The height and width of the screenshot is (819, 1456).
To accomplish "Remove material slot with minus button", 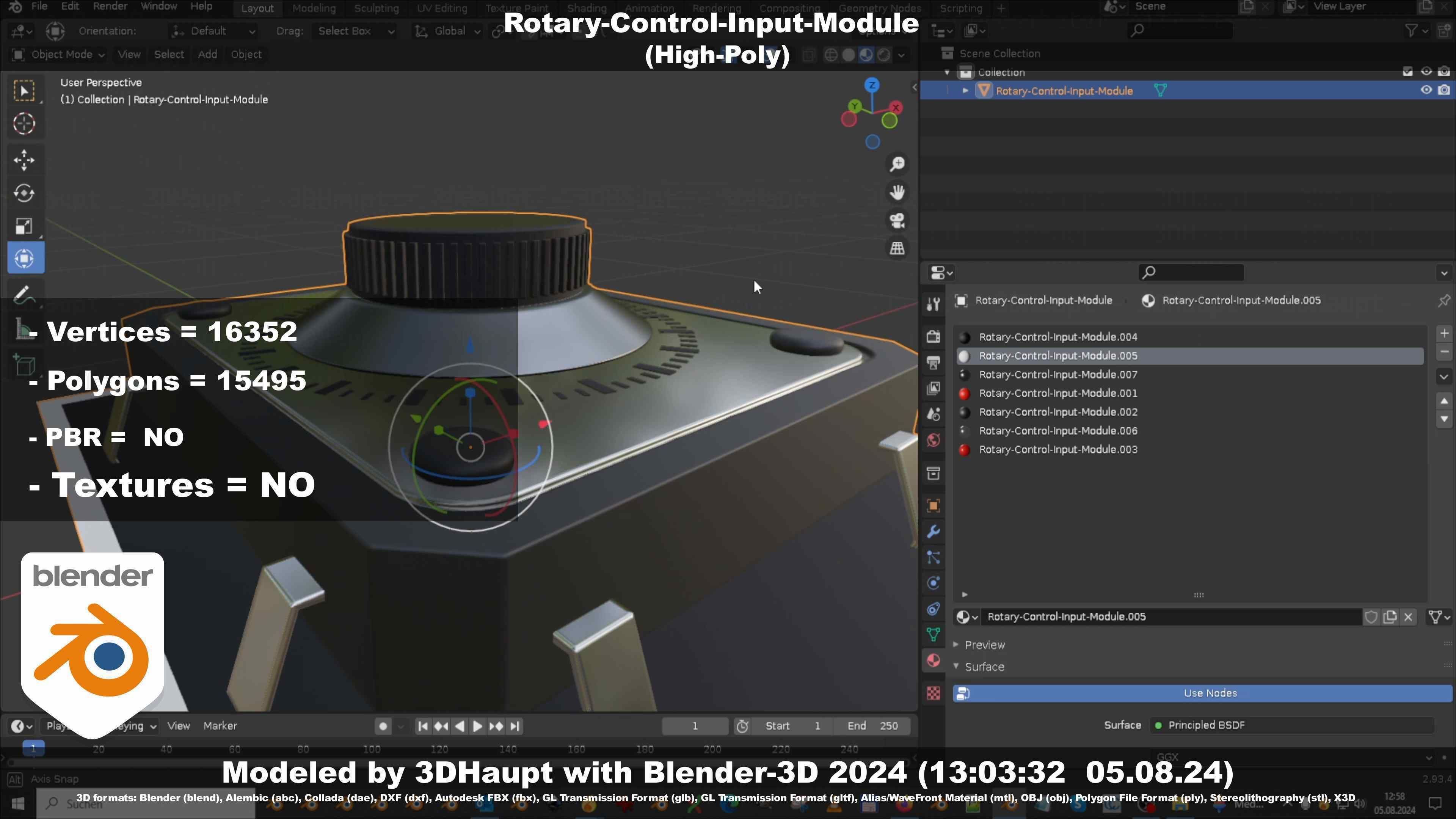I will click(1444, 352).
